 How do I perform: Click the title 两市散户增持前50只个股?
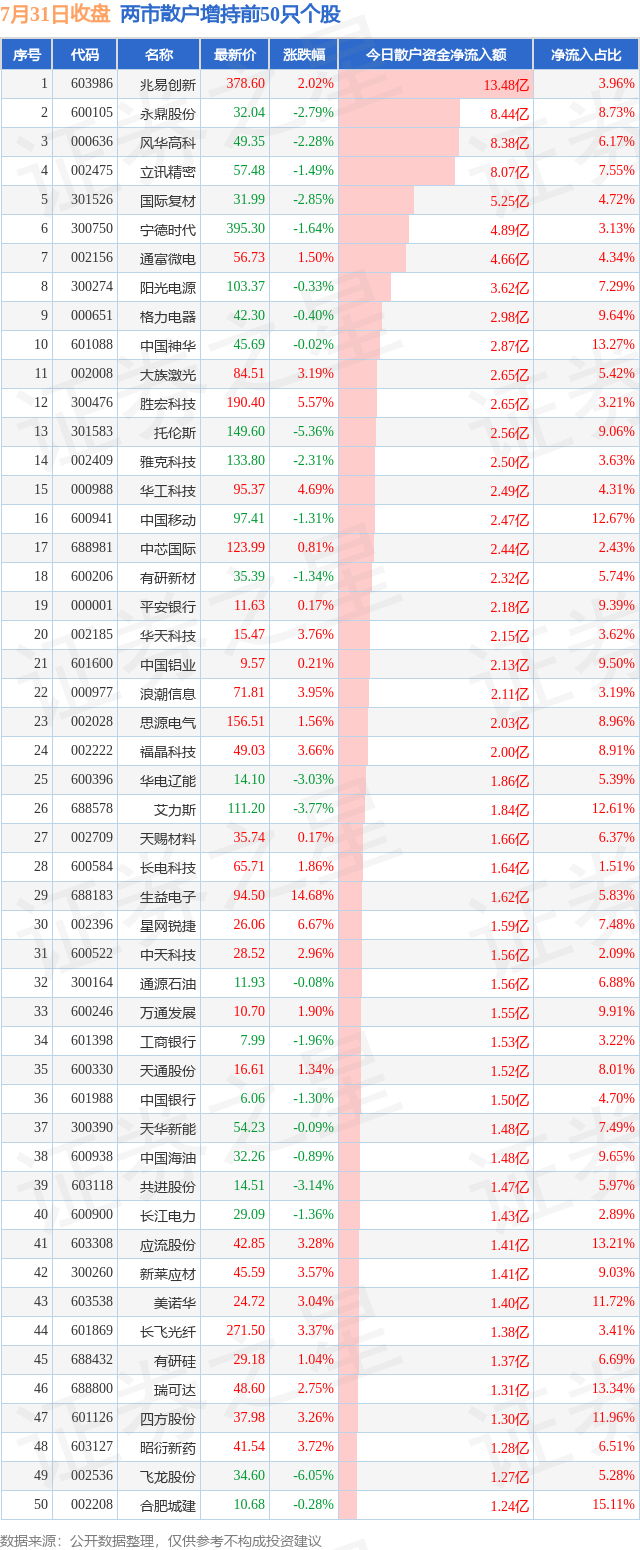tap(230, 15)
